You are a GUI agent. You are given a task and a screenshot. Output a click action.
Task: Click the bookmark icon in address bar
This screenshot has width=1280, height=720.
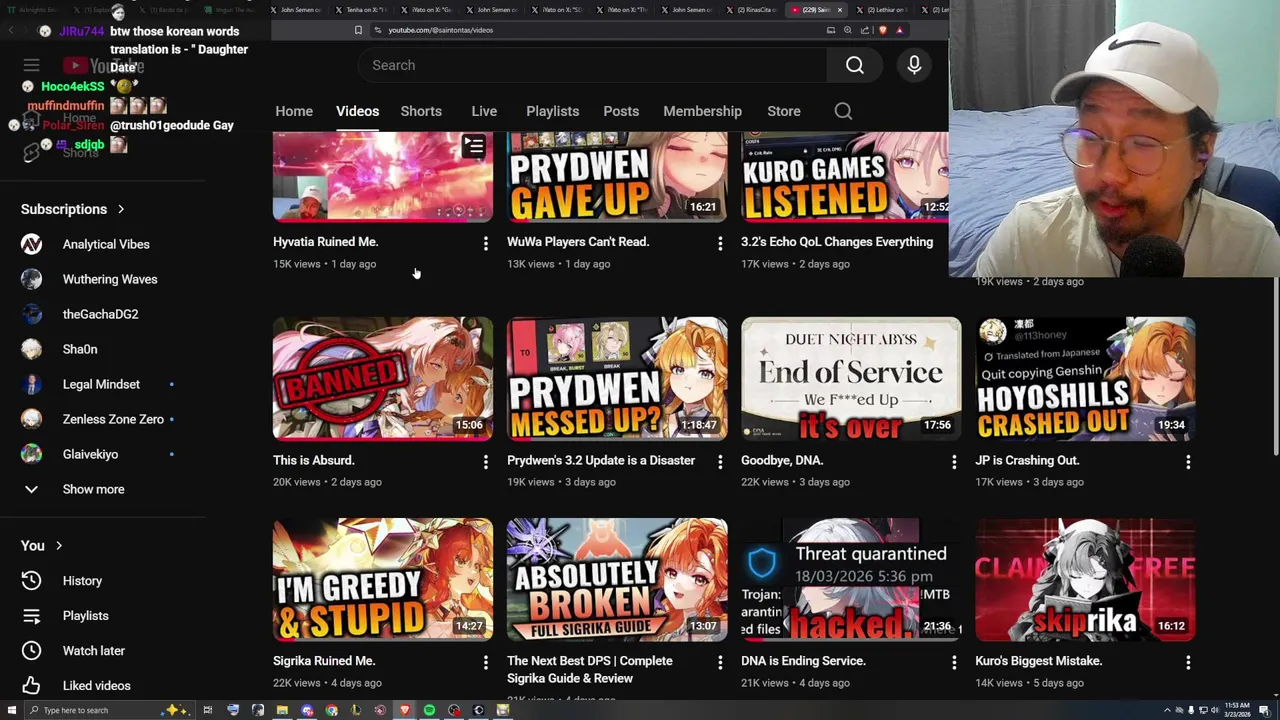(x=358, y=30)
